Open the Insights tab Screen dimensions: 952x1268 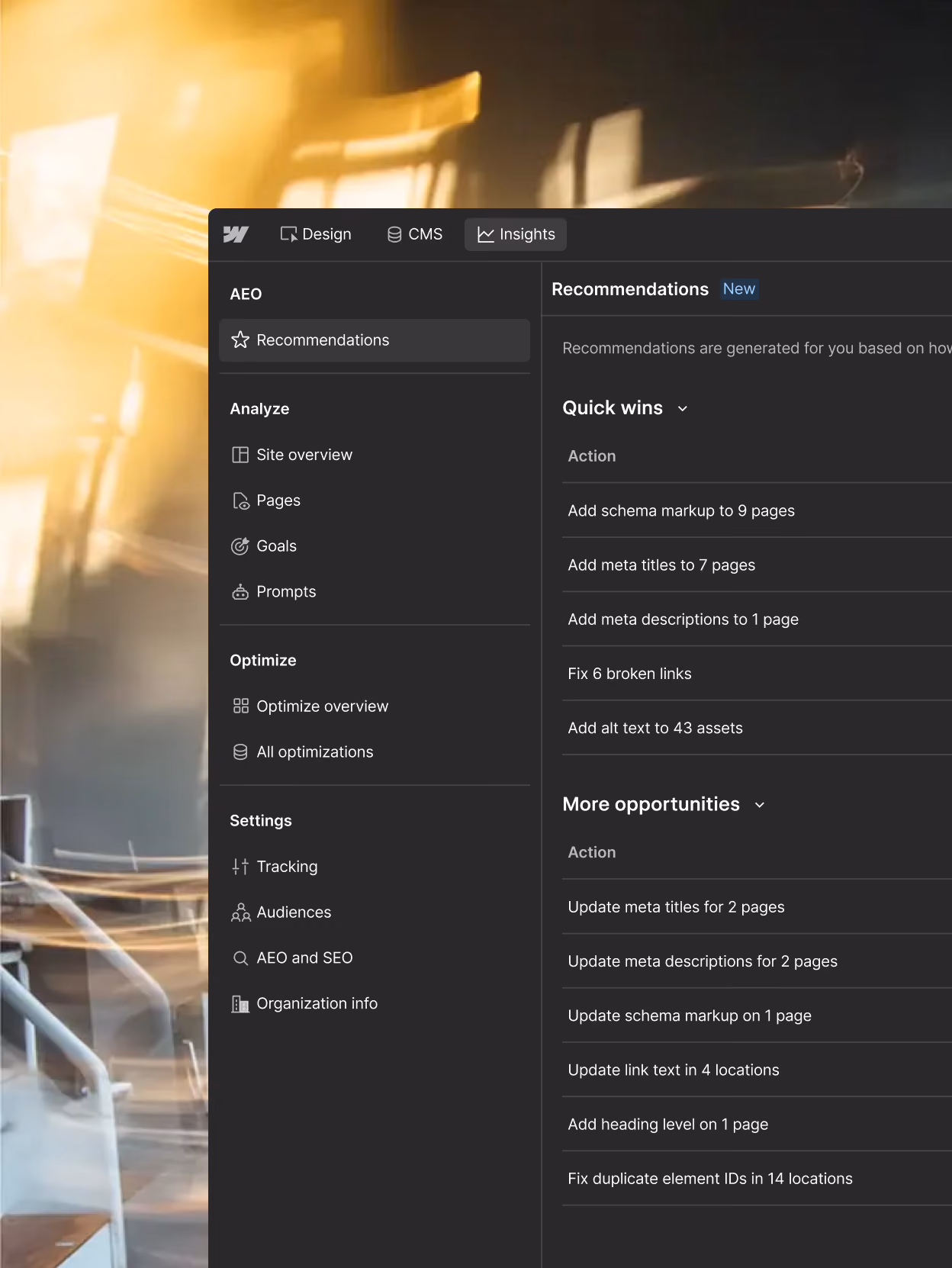[x=516, y=234]
